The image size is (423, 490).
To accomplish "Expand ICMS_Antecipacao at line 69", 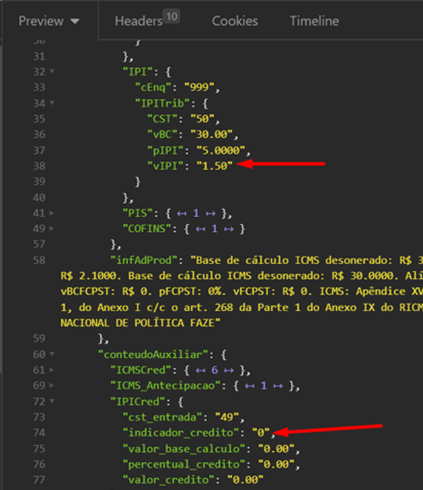I will pyautogui.click(x=52, y=385).
